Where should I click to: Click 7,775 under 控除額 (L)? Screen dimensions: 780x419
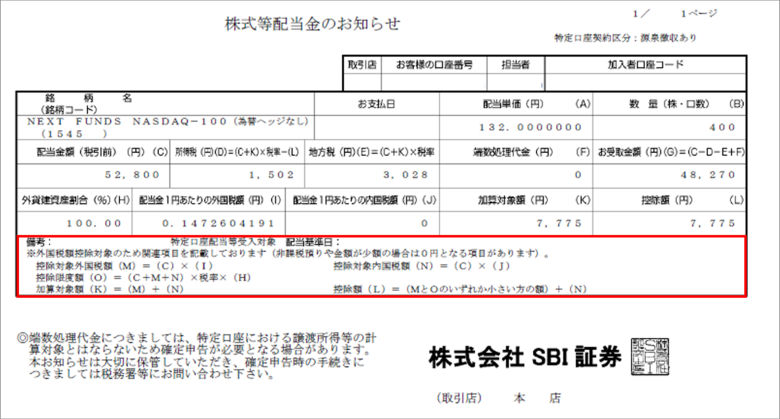(713, 223)
